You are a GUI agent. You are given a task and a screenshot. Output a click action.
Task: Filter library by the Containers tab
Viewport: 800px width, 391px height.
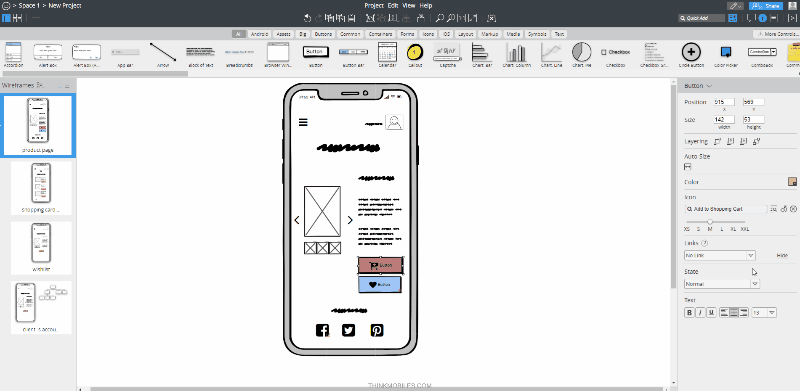coord(380,34)
